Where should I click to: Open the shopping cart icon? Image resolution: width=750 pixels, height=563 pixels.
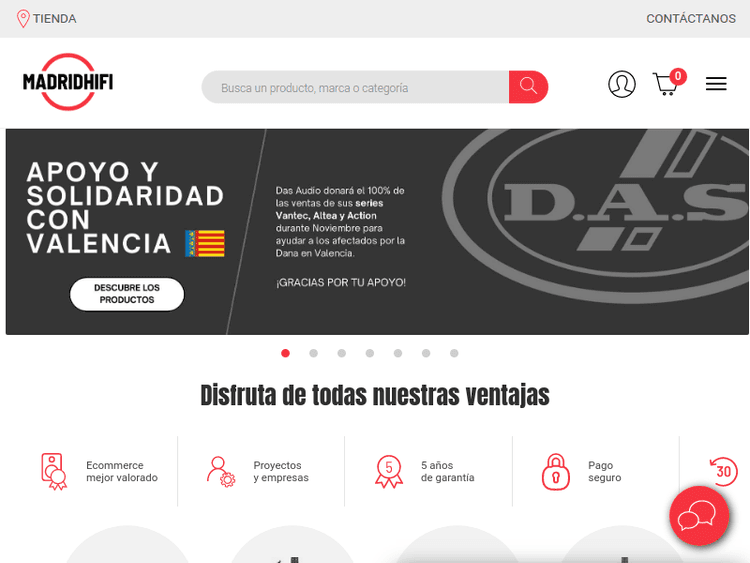[x=666, y=84]
